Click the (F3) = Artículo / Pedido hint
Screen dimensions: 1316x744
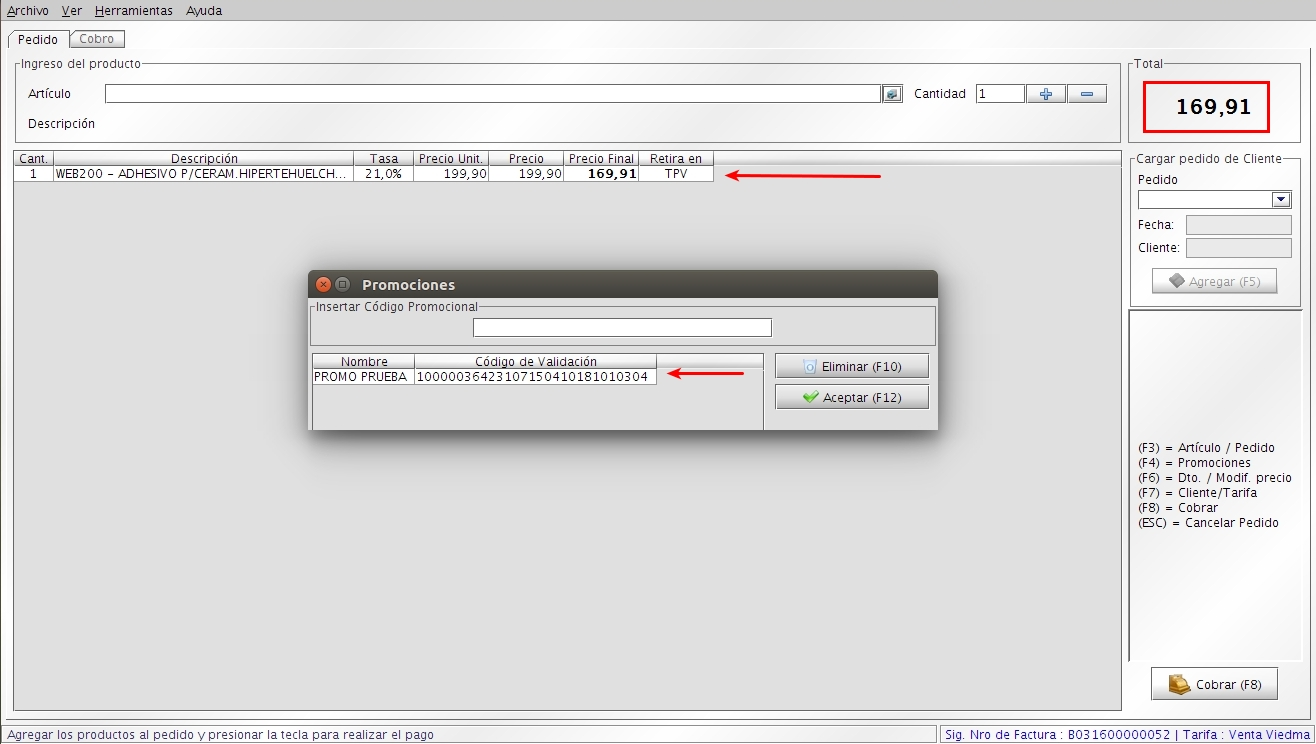pyautogui.click(x=1206, y=448)
